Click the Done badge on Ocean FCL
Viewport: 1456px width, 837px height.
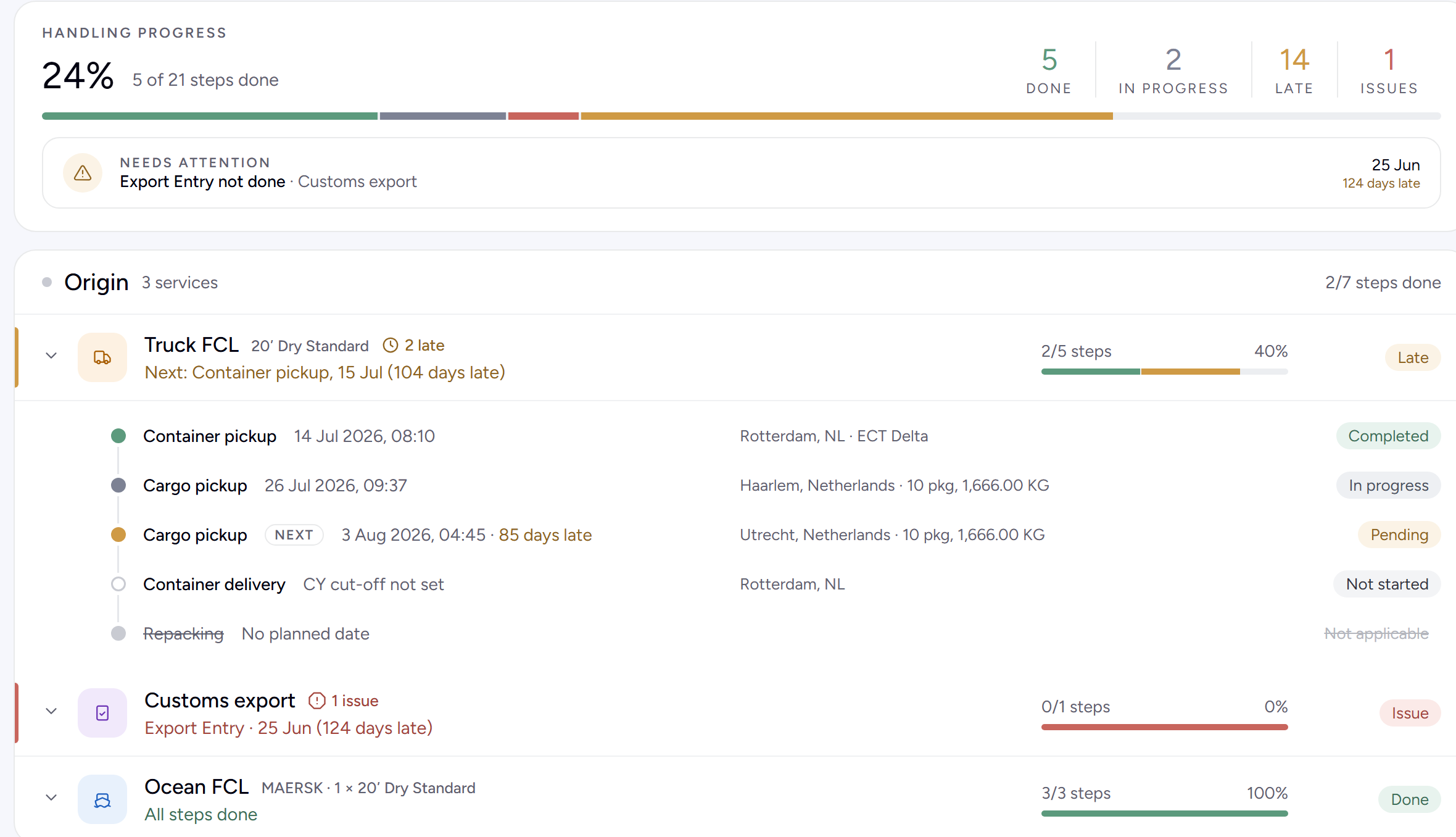pyautogui.click(x=1410, y=799)
